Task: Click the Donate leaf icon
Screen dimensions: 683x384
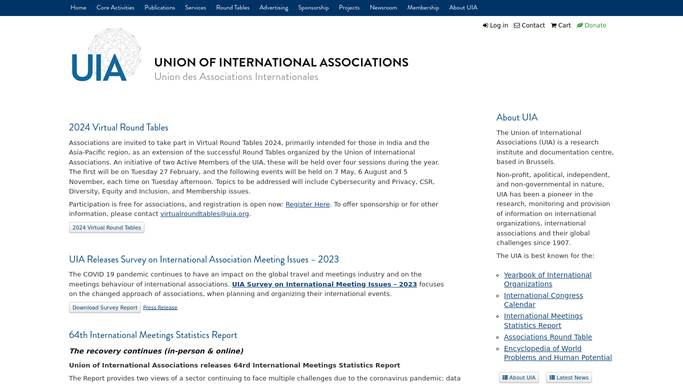Action: pyautogui.click(x=580, y=26)
